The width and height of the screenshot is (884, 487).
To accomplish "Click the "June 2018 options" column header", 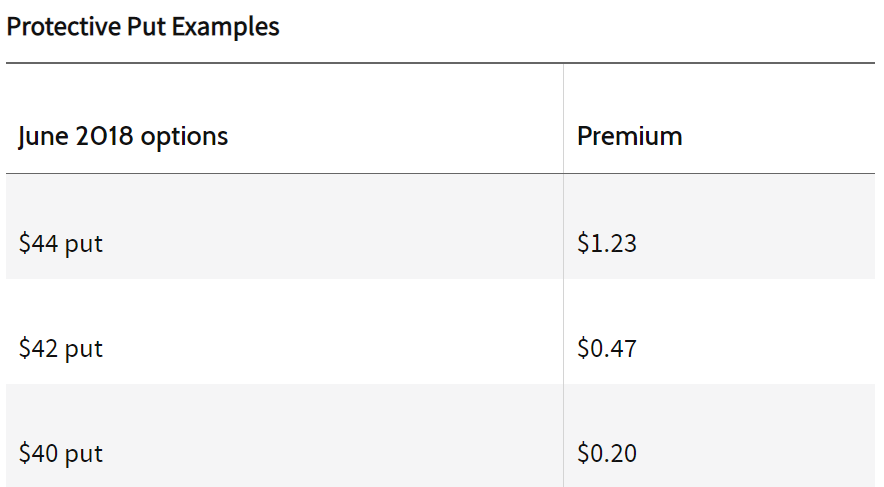I will pyautogui.click(x=123, y=136).
